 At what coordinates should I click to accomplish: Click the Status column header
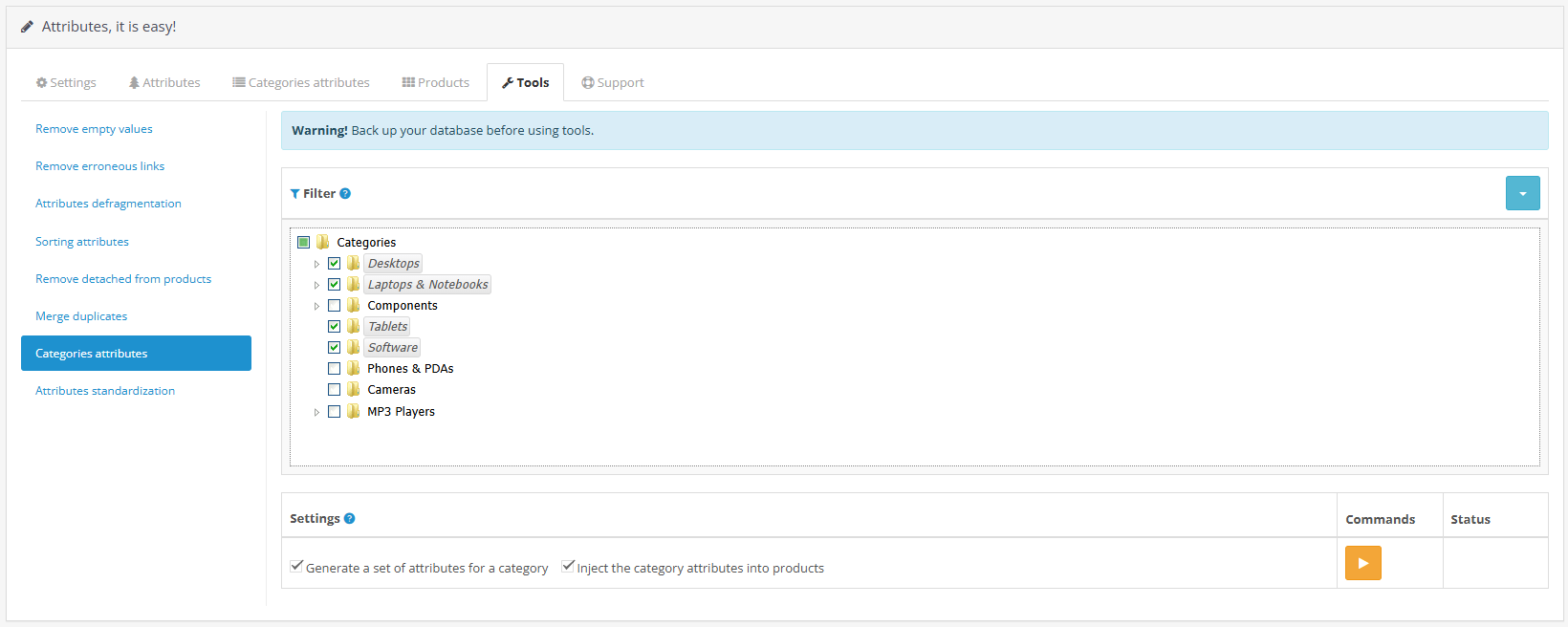(x=1470, y=519)
